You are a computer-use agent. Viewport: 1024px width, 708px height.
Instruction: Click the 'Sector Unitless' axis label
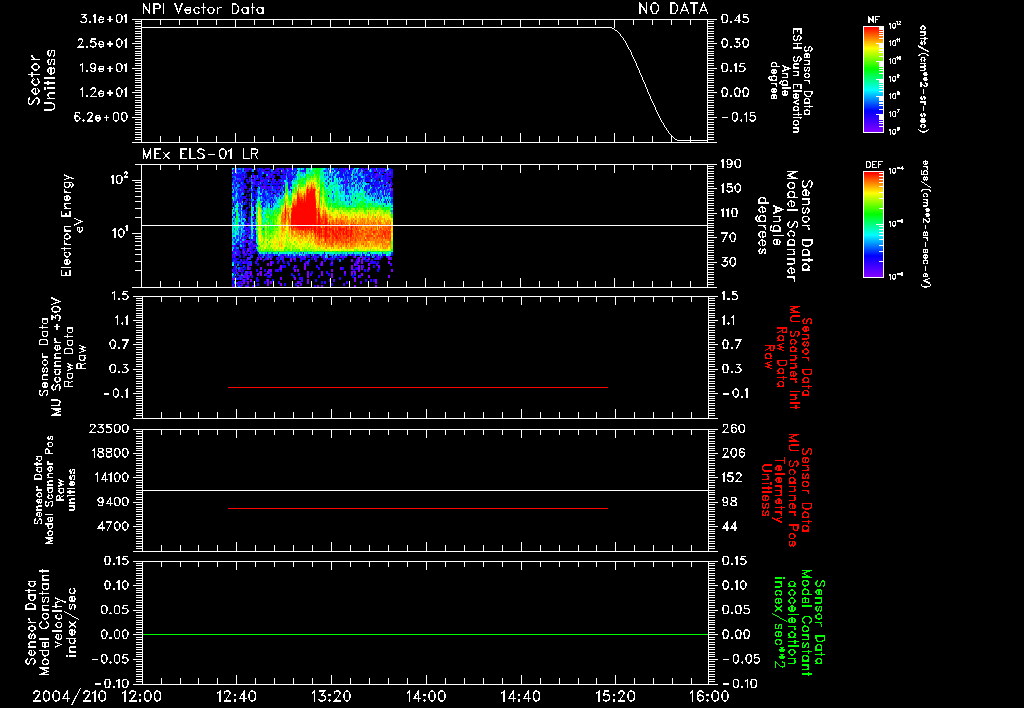pyautogui.click(x=42, y=80)
